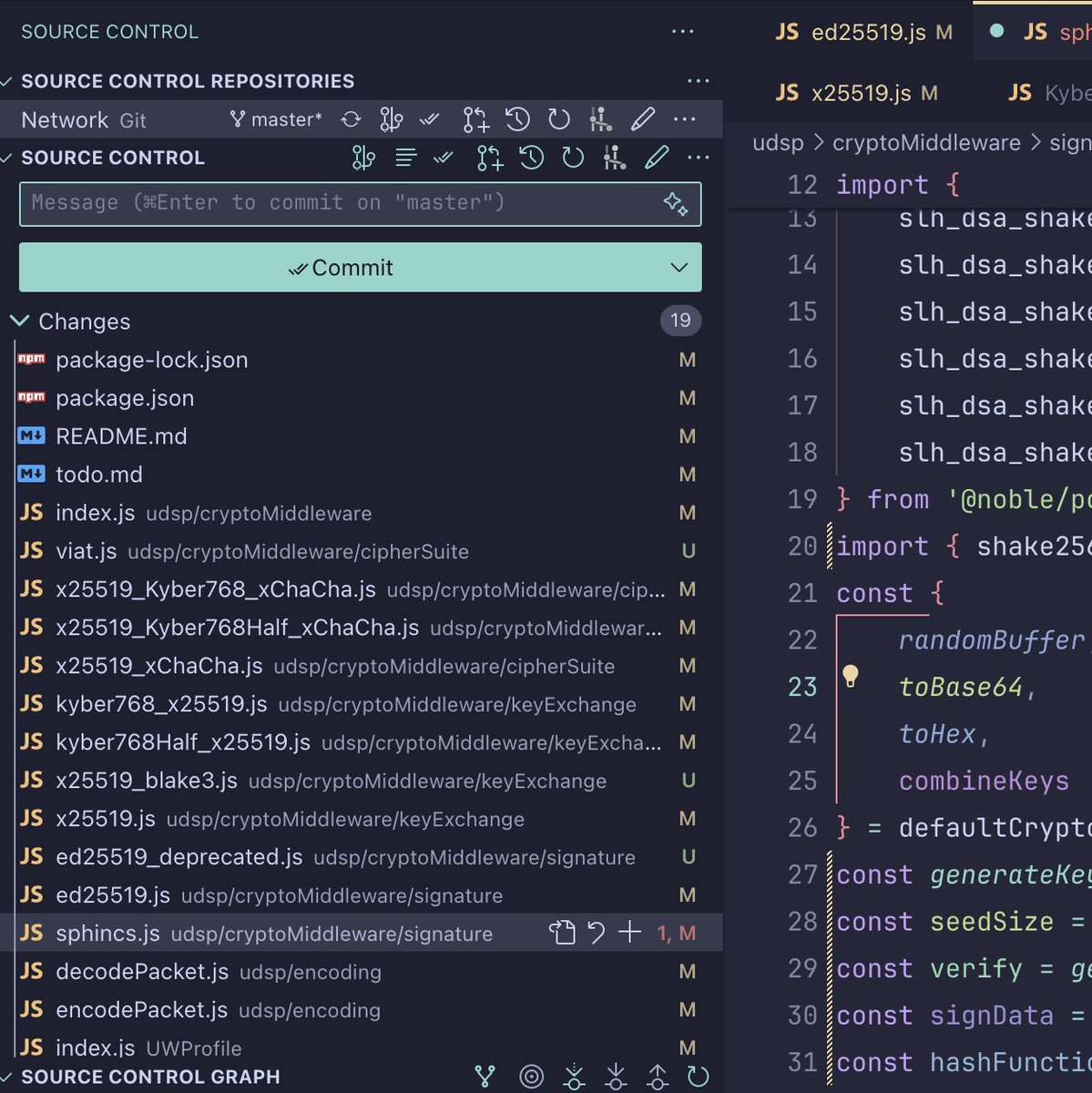1092x1093 pixels.
Task: Click the lightbulb code action on line 23
Action: pyautogui.click(x=850, y=676)
